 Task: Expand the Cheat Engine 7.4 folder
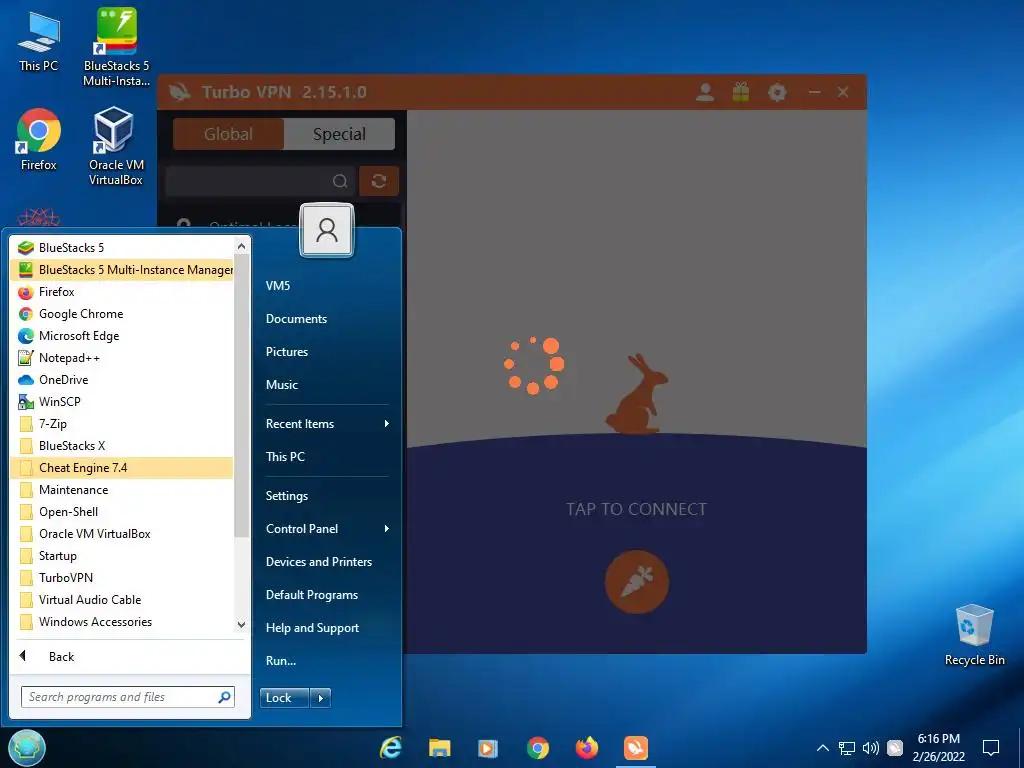tap(122, 468)
